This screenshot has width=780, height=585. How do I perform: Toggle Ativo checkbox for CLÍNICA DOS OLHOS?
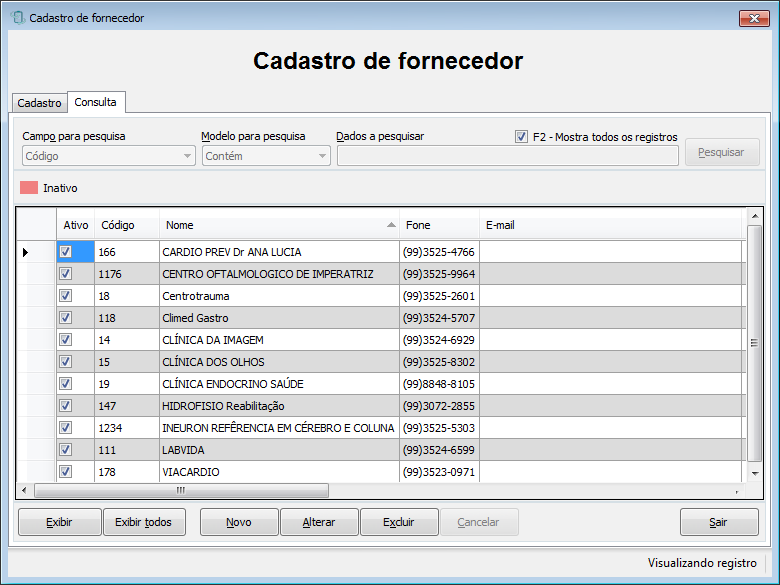[x=65, y=362]
